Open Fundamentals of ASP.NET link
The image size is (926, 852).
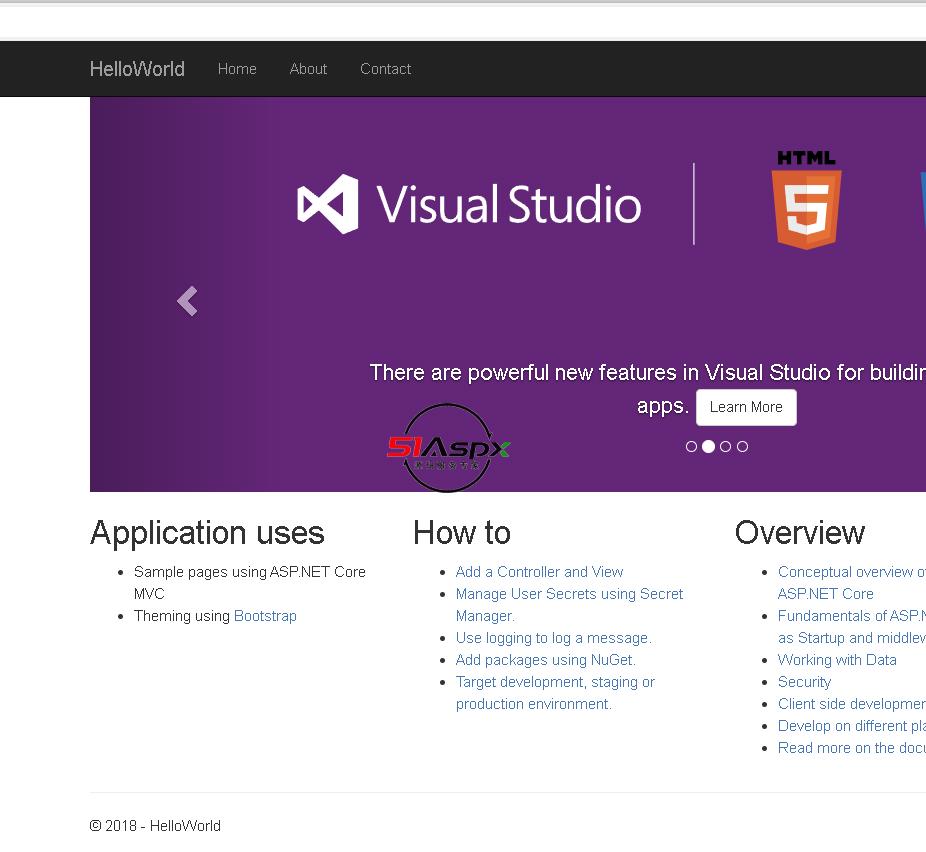click(852, 626)
